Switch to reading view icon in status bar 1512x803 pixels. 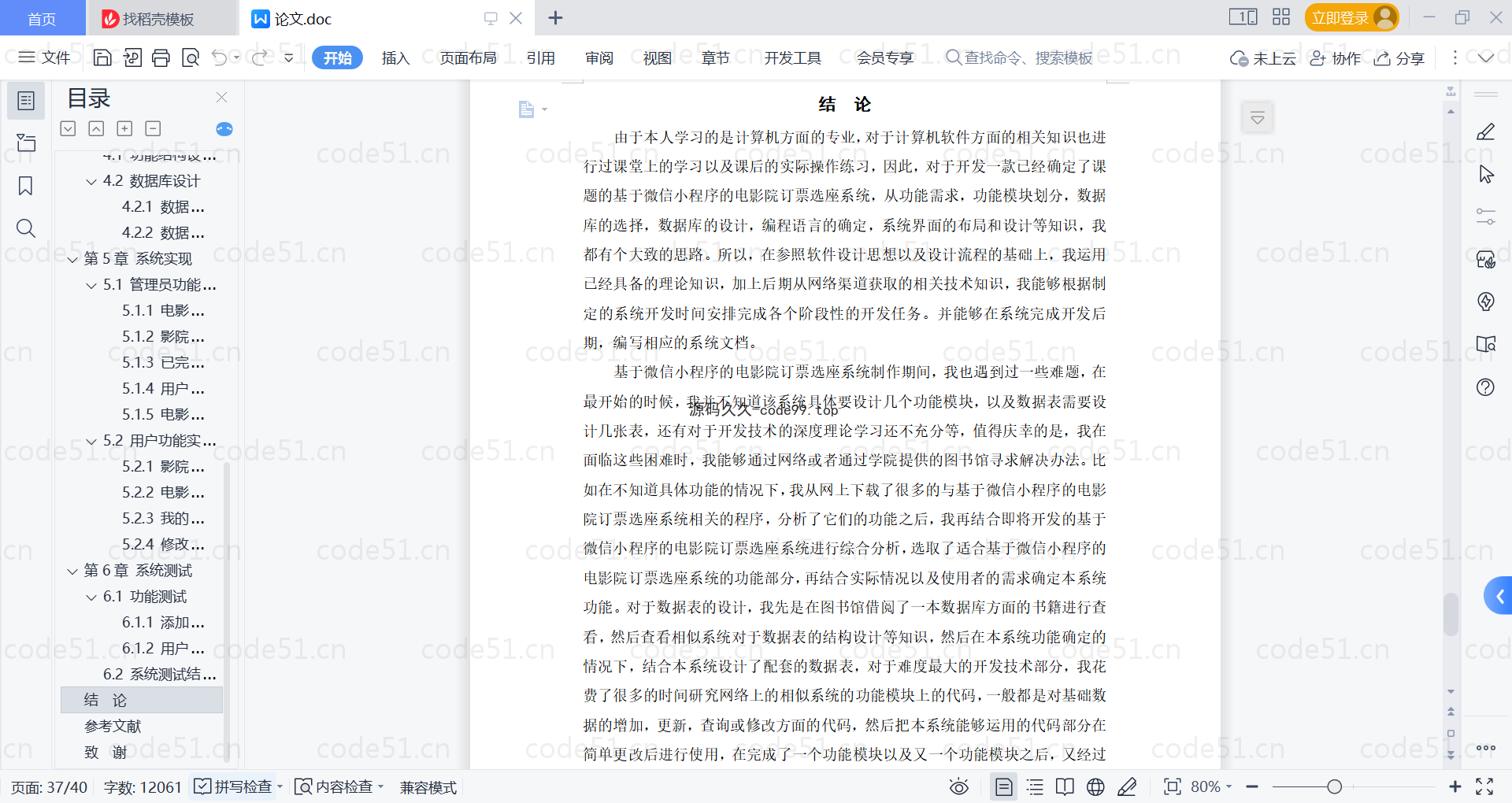point(1065,786)
